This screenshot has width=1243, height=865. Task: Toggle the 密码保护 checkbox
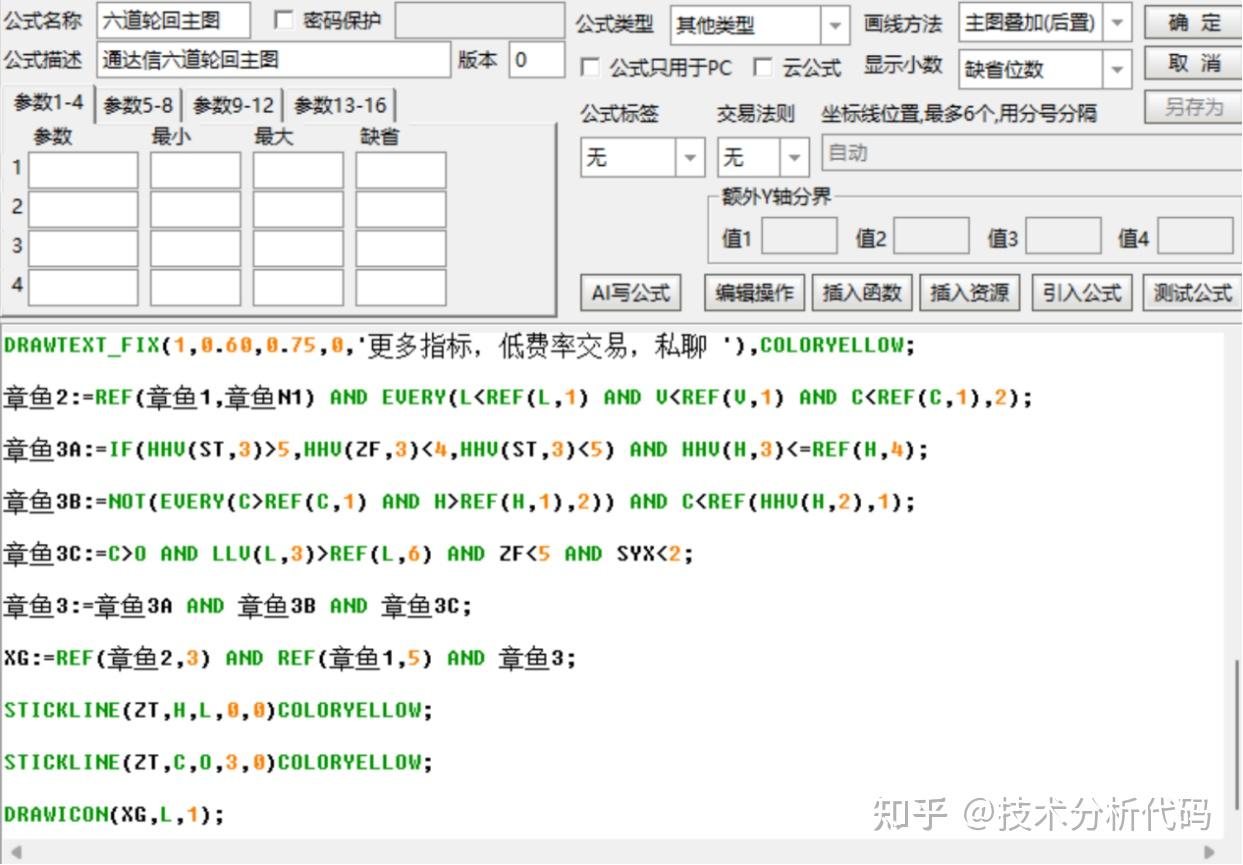click(x=283, y=20)
